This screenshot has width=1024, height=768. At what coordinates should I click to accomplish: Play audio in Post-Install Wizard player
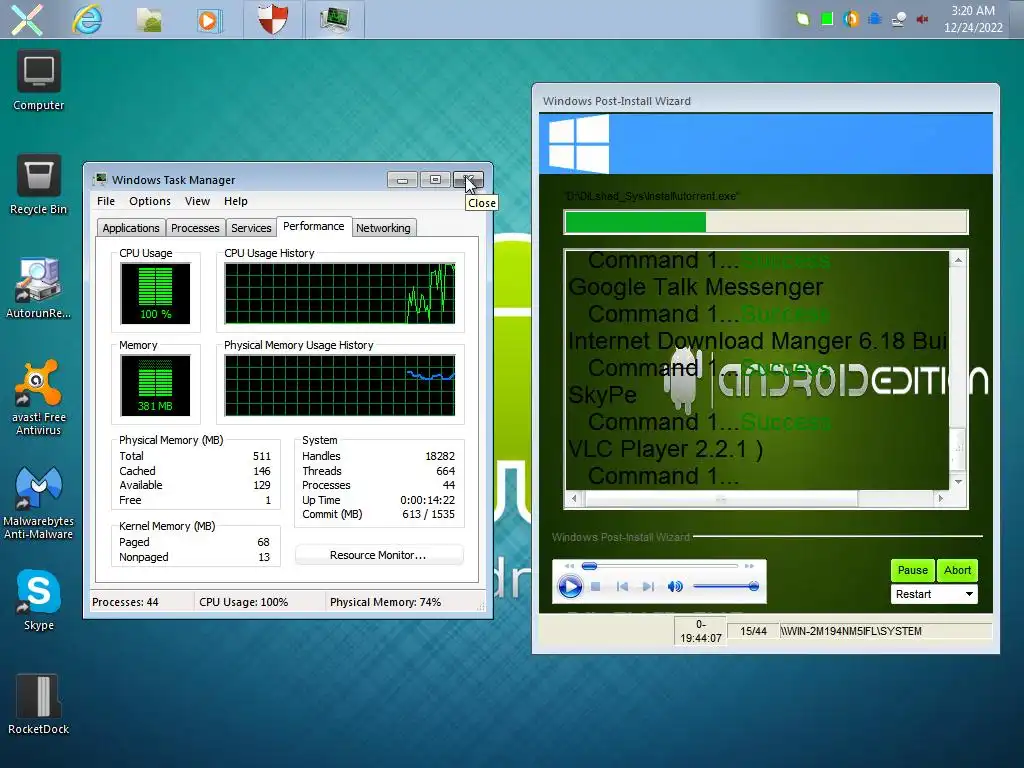click(569, 586)
